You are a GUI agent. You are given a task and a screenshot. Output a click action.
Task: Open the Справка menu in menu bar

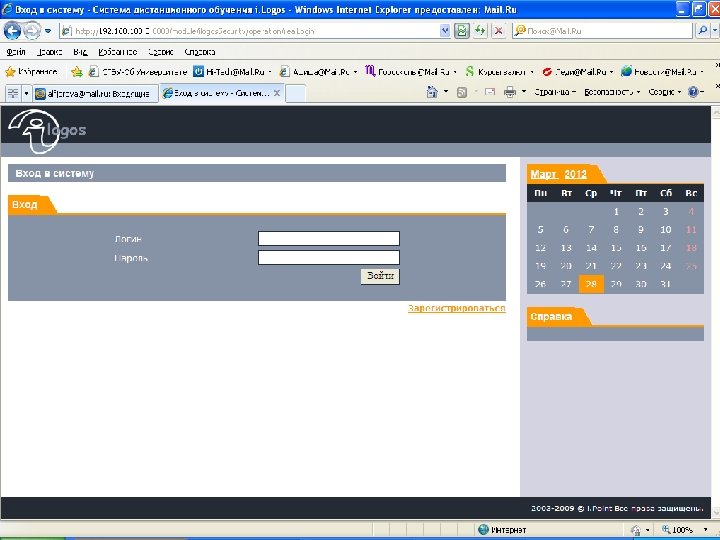(200, 52)
